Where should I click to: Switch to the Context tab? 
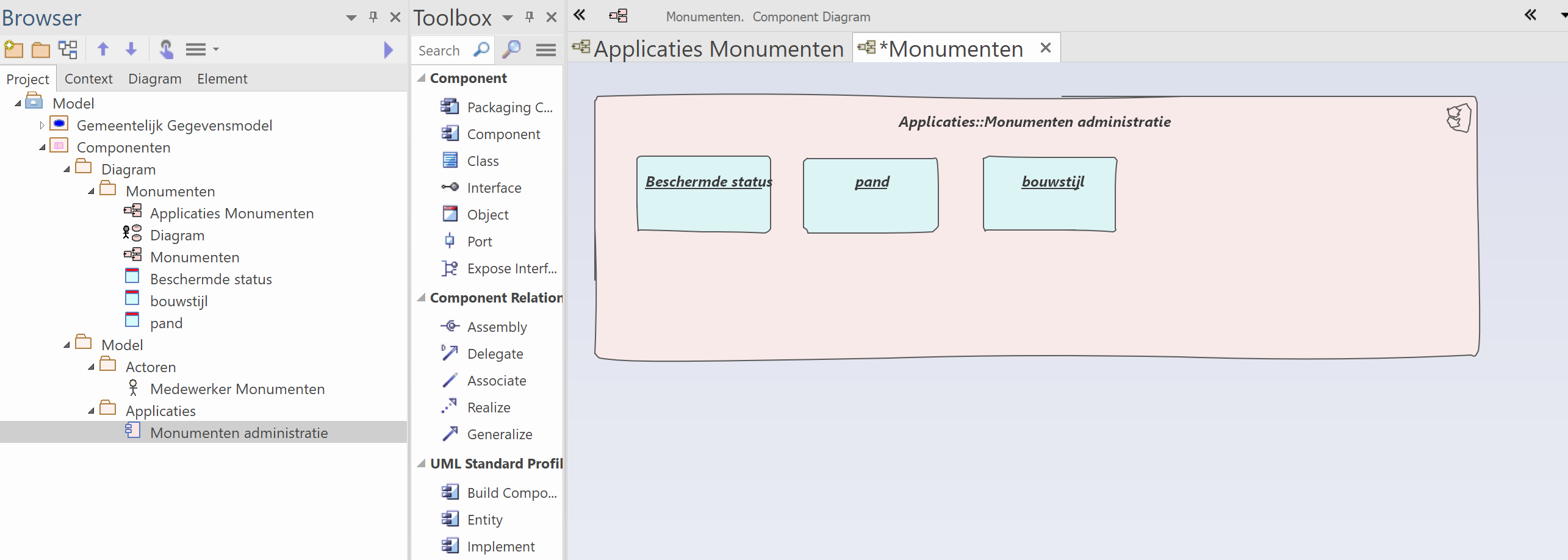[88, 79]
